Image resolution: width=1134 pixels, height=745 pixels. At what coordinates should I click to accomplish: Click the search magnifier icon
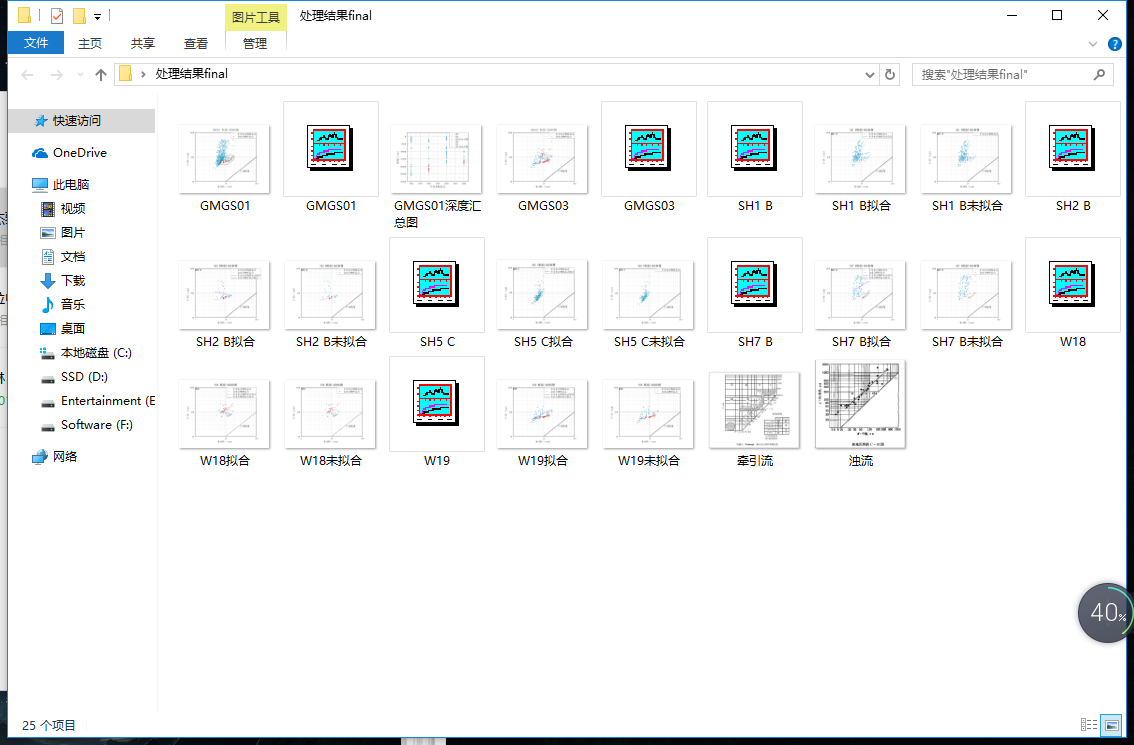pos(1099,74)
